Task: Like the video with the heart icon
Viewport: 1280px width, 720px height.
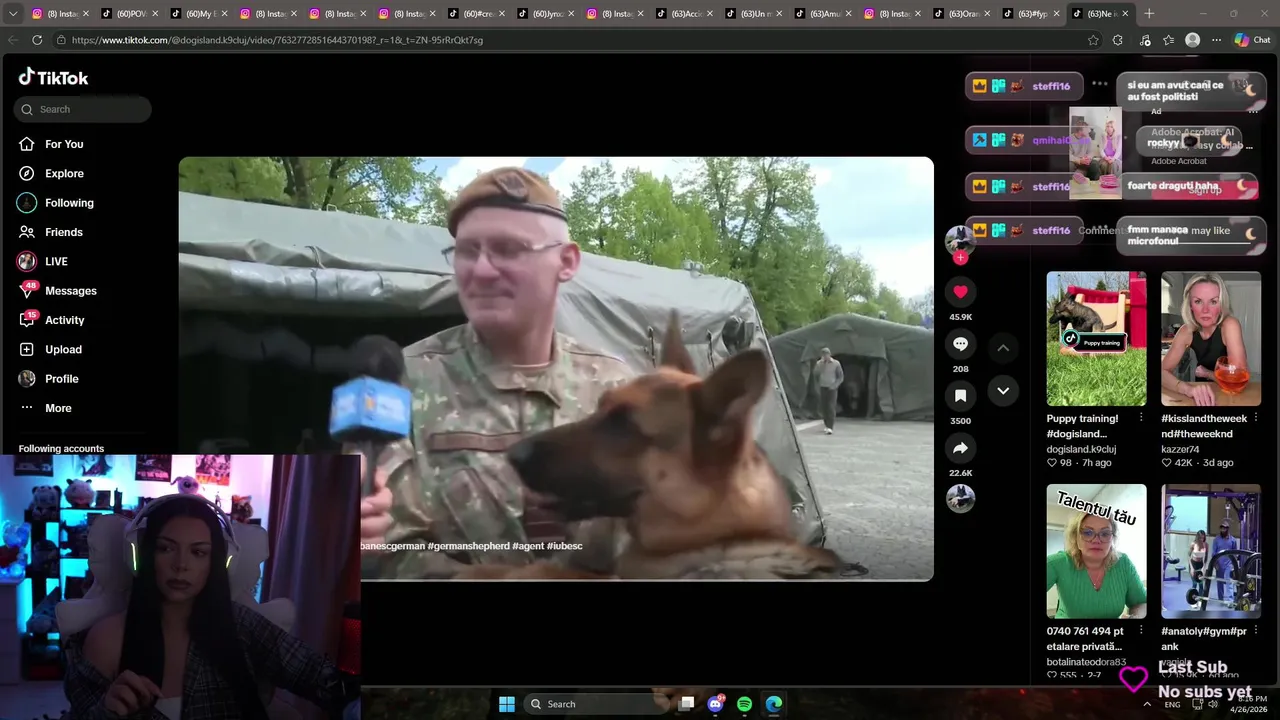Action: pos(960,292)
